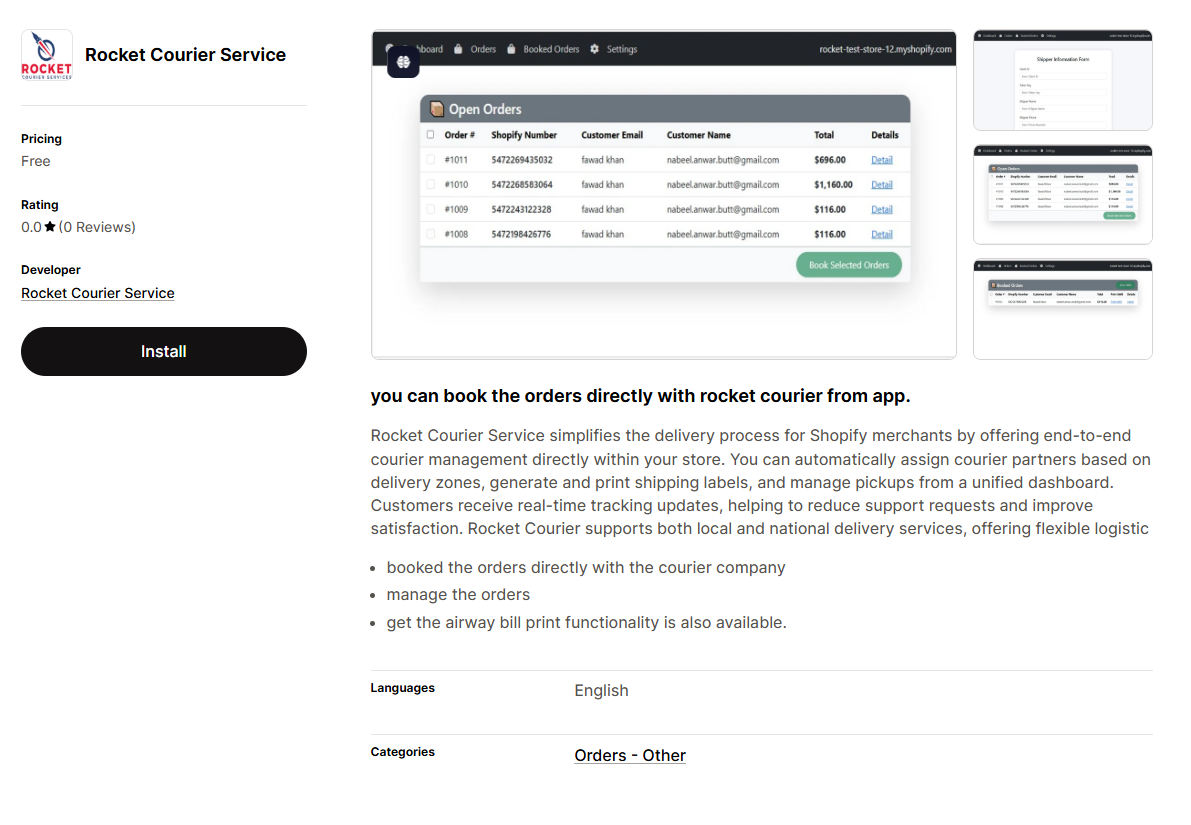The height and width of the screenshot is (825, 1191).
Task: Open the Orders - Other category link
Action: point(630,755)
